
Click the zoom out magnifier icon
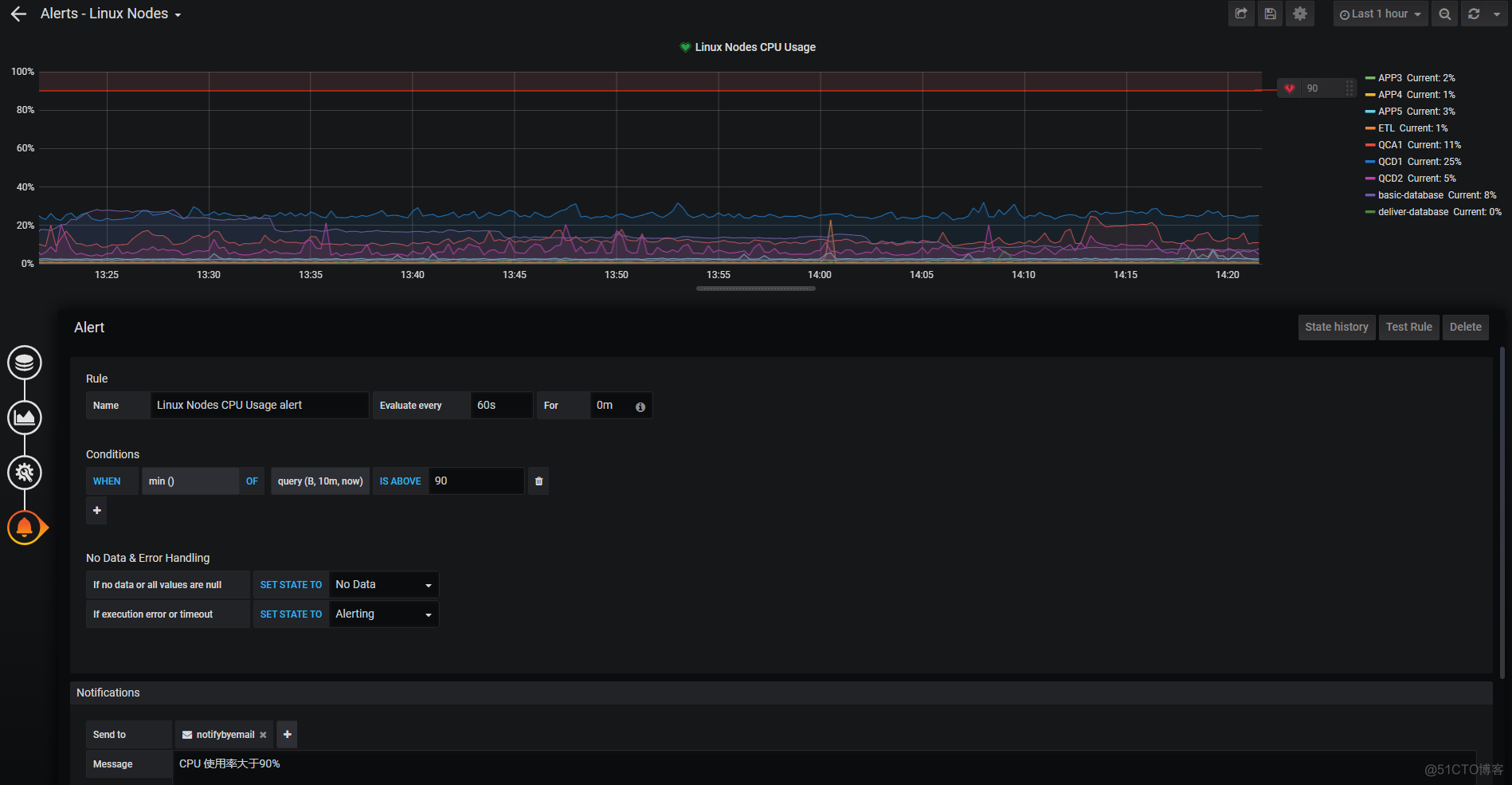[1444, 14]
